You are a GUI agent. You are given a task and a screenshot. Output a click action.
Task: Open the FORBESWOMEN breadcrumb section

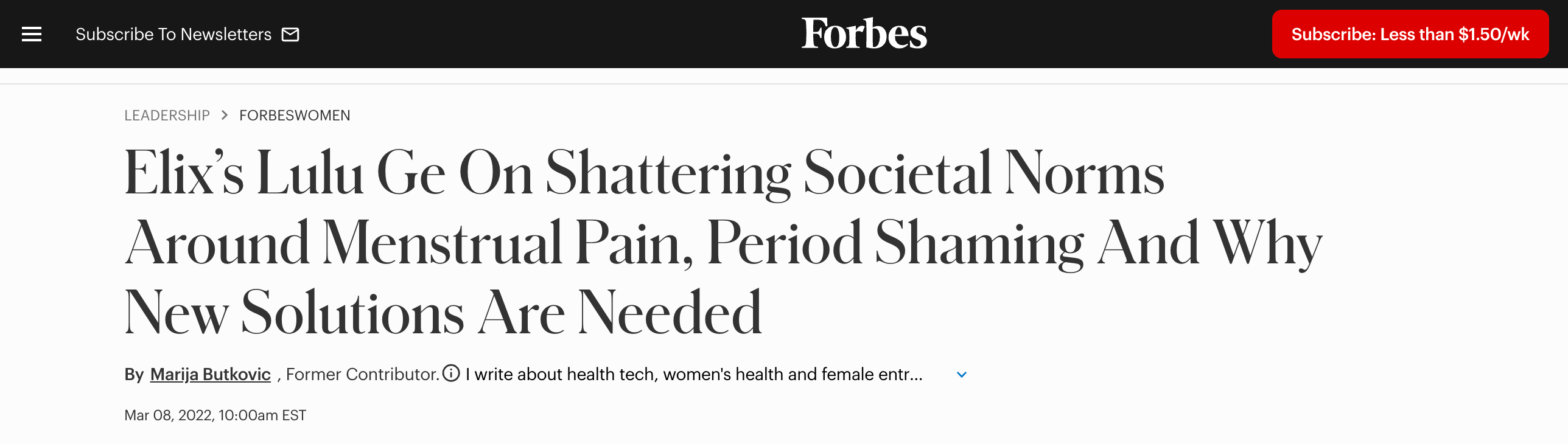point(295,116)
